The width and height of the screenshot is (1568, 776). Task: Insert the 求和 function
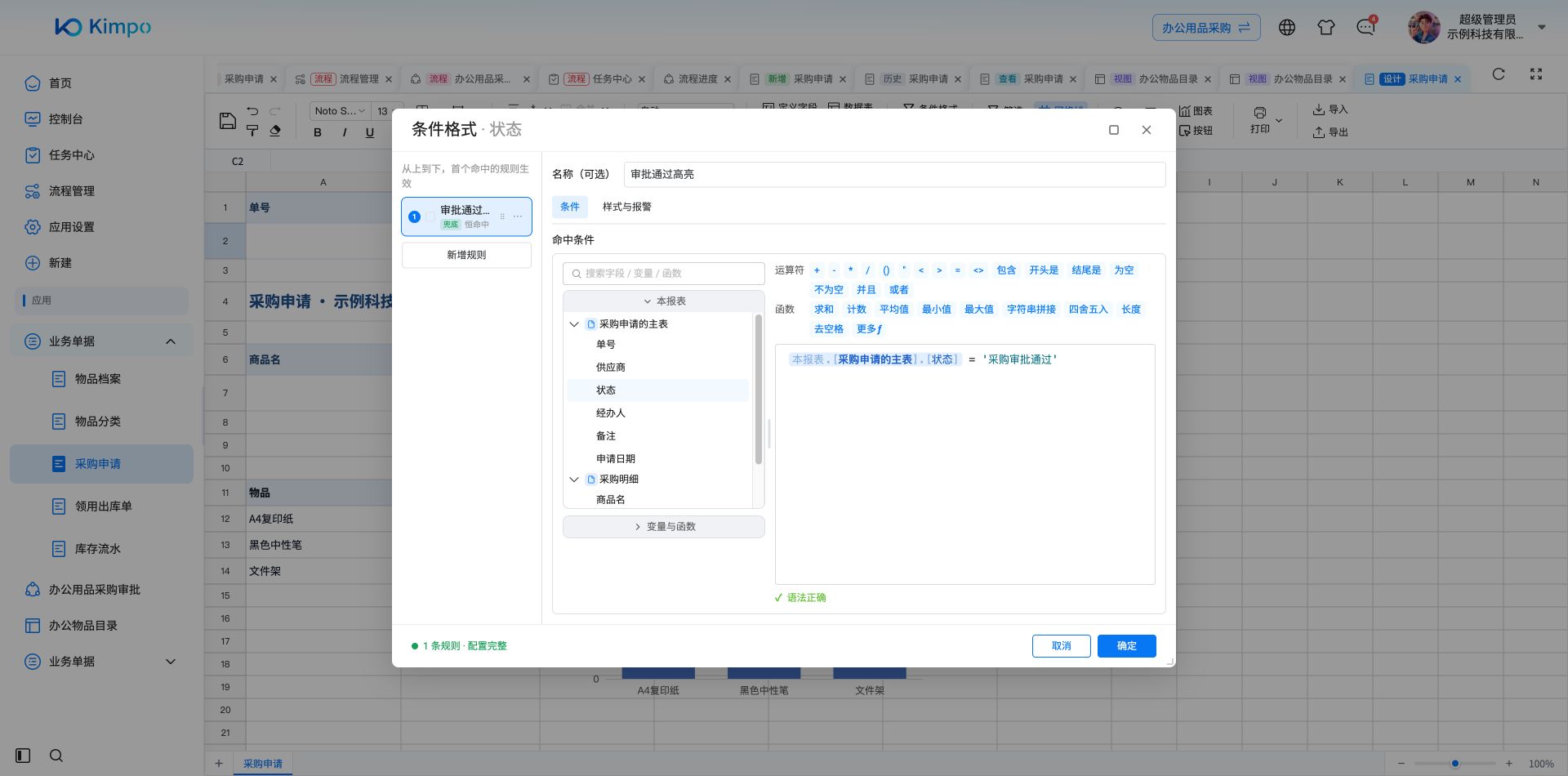(x=824, y=310)
